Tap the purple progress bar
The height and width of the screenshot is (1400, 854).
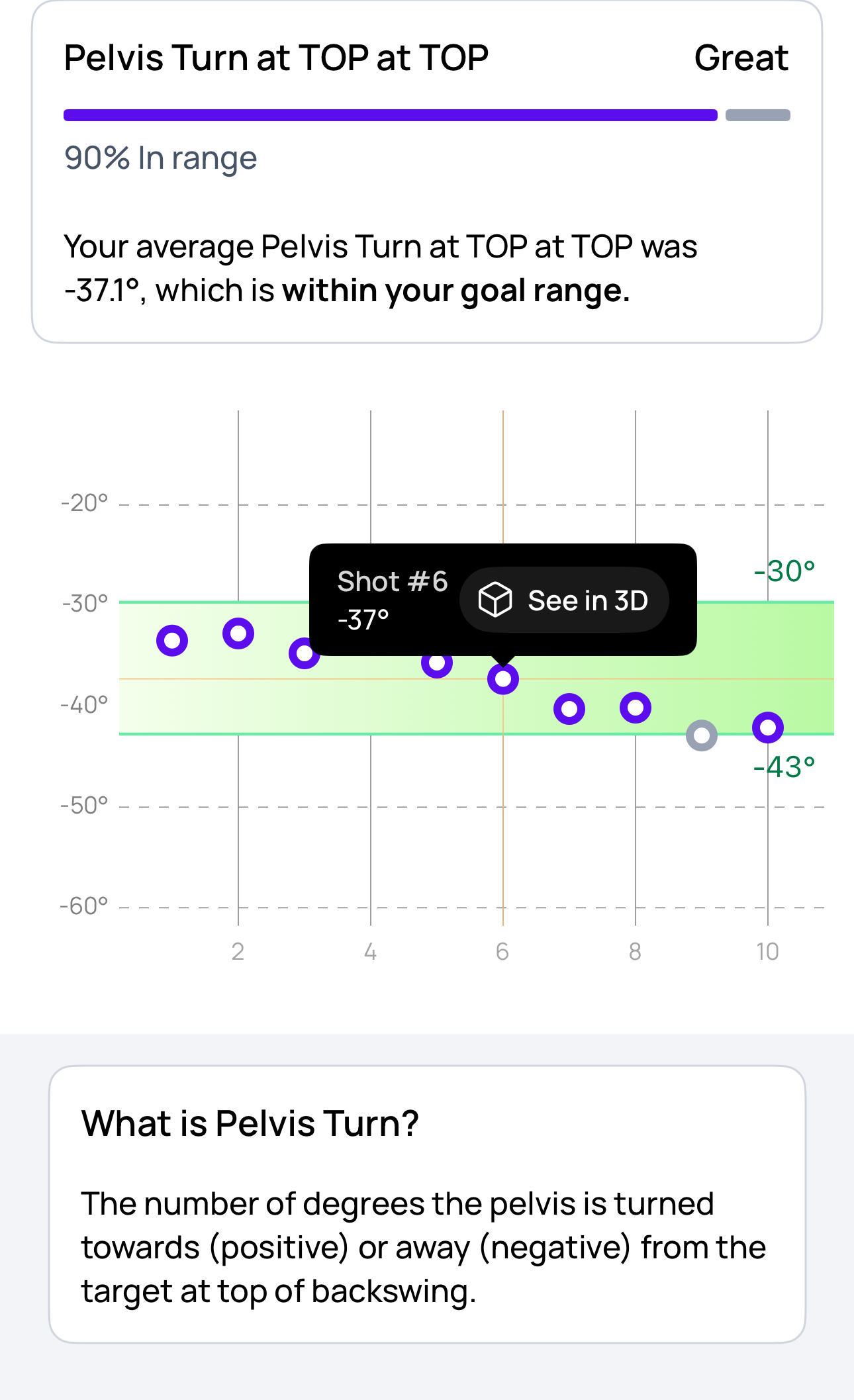pyautogui.click(x=389, y=114)
